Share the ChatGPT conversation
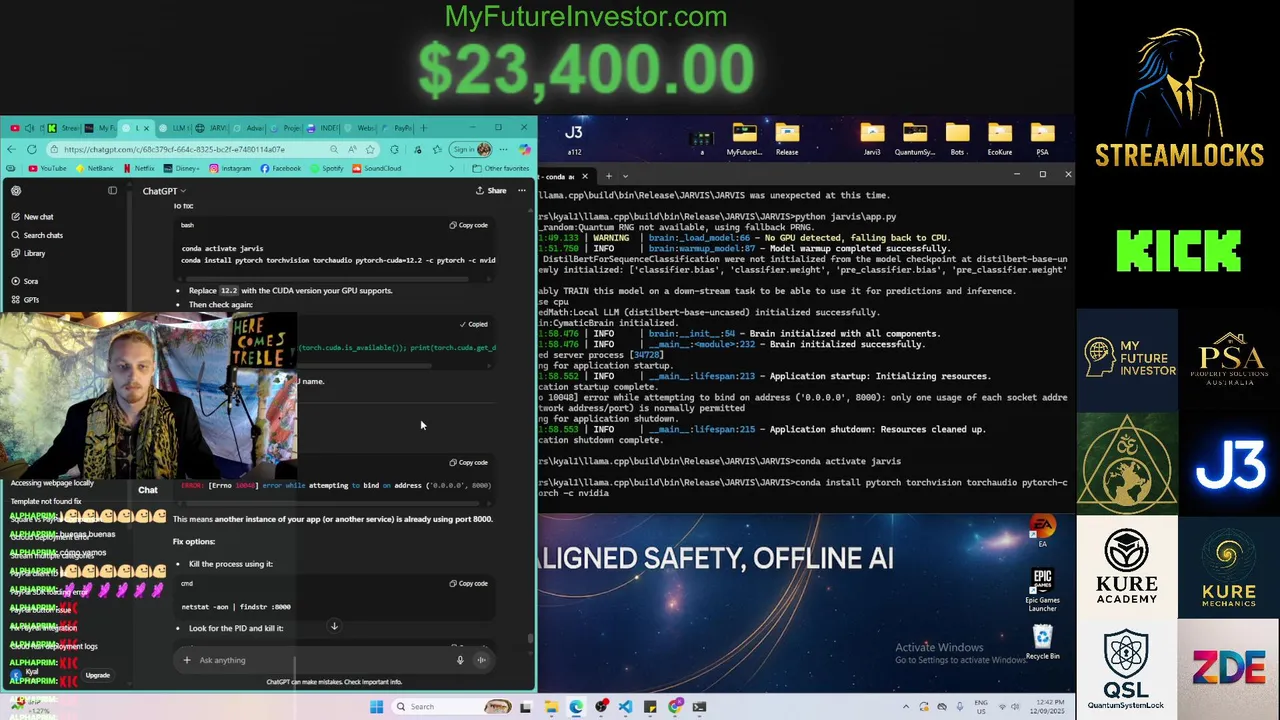Viewport: 1280px width, 720px height. 491,191
